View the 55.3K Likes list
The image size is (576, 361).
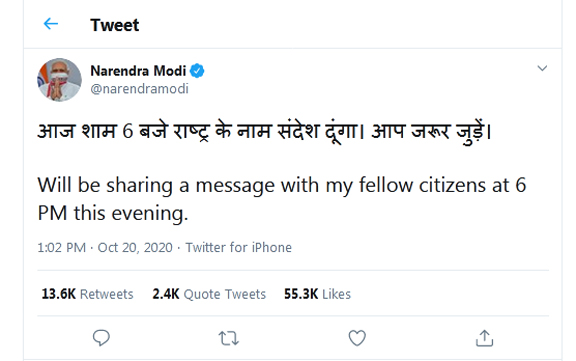click(317, 294)
